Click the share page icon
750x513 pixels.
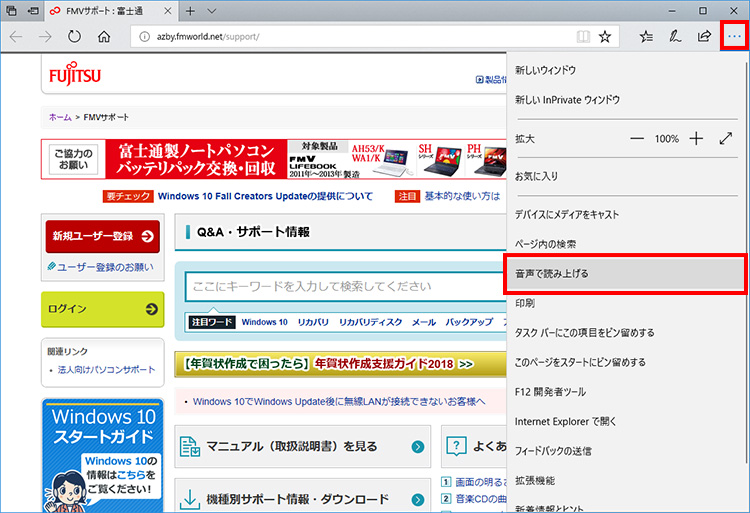coord(704,37)
